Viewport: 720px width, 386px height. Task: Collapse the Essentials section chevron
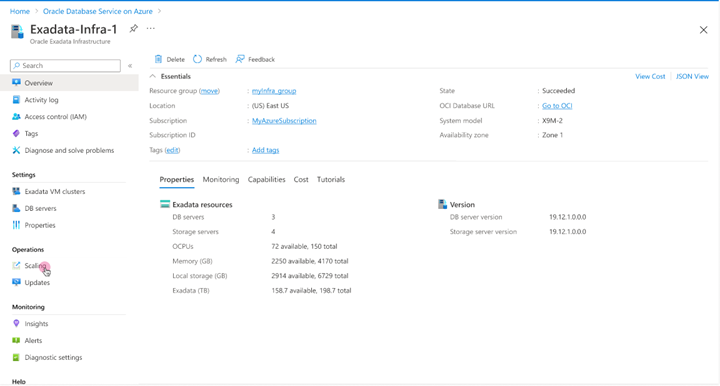153,76
